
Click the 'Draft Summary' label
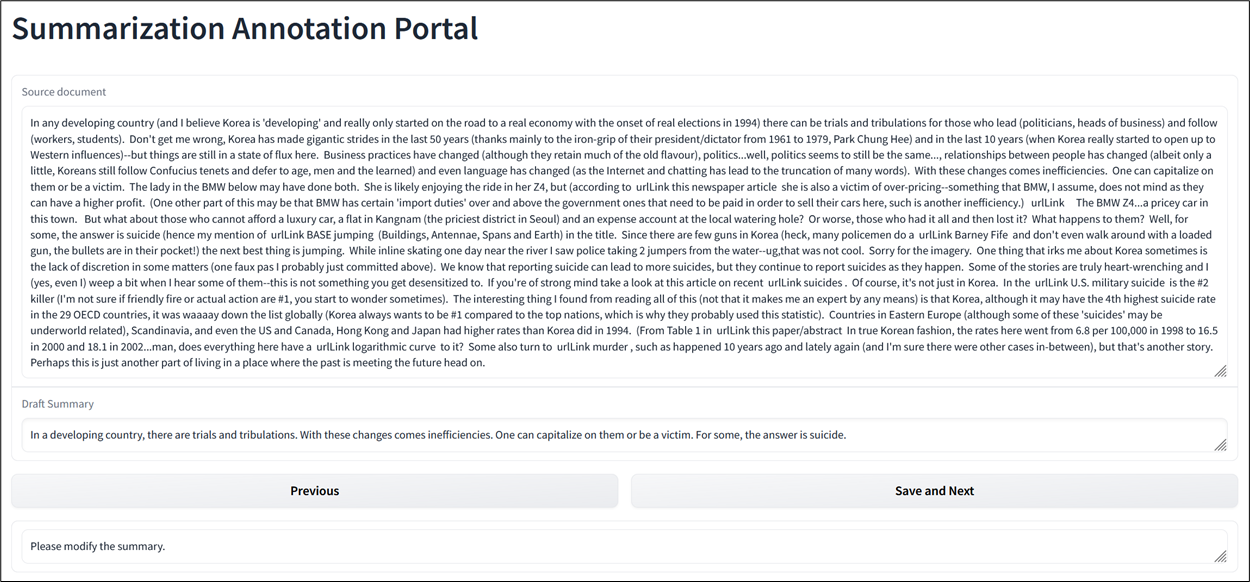click(x=58, y=404)
